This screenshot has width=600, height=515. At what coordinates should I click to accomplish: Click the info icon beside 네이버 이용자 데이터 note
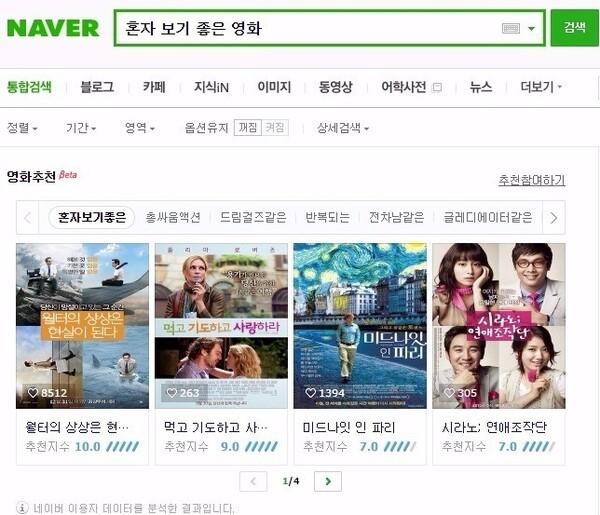coord(23,508)
